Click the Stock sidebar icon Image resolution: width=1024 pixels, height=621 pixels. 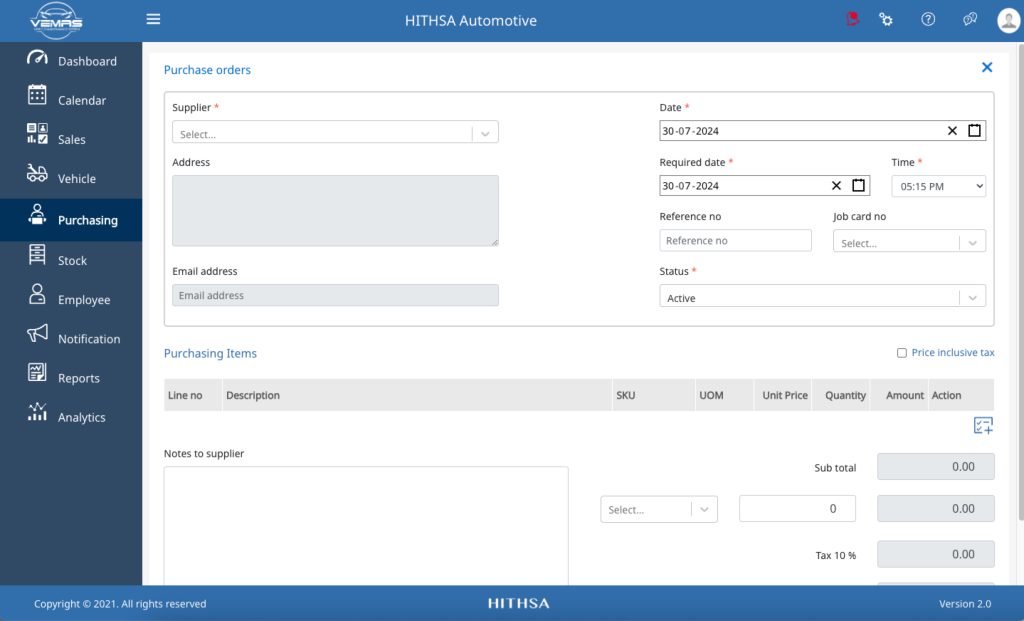(x=37, y=255)
